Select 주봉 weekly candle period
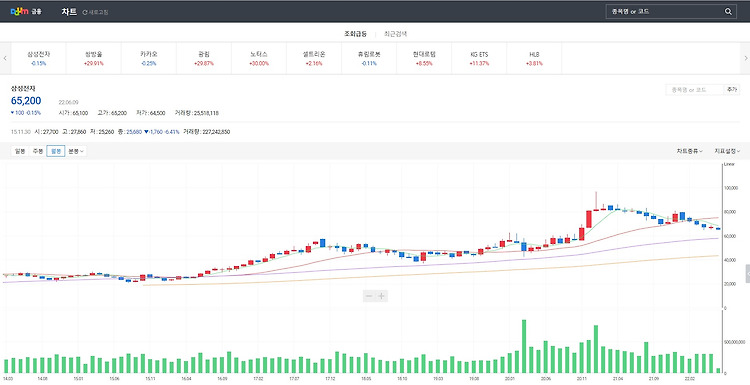The width and height of the screenshot is (750, 385). click(37, 151)
